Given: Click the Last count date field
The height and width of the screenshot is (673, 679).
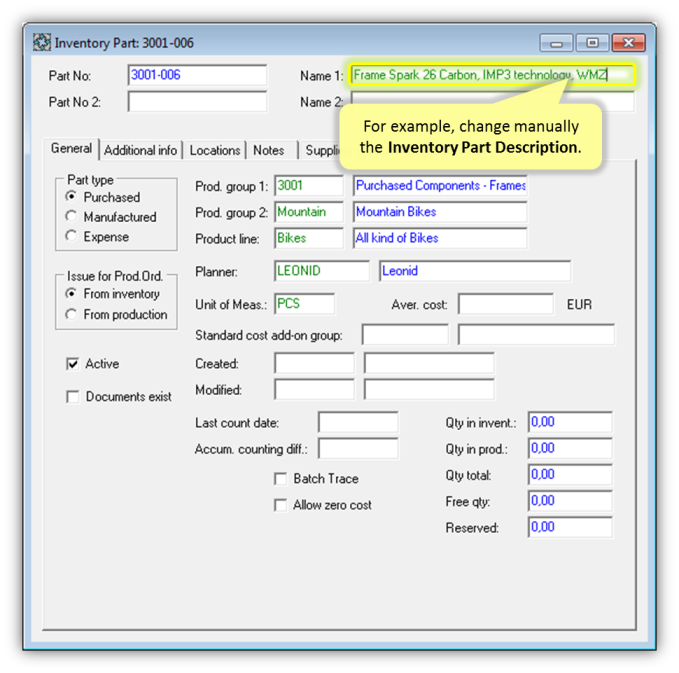Looking at the screenshot, I should (x=358, y=422).
